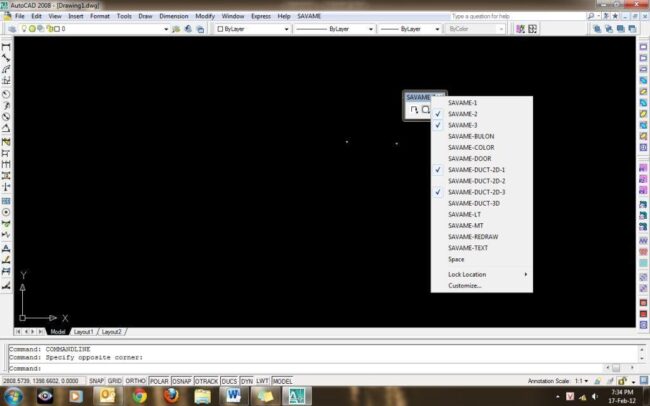Image resolution: width=650 pixels, height=406 pixels.
Task: Select the baseline dimension tool
Action: click(6, 153)
